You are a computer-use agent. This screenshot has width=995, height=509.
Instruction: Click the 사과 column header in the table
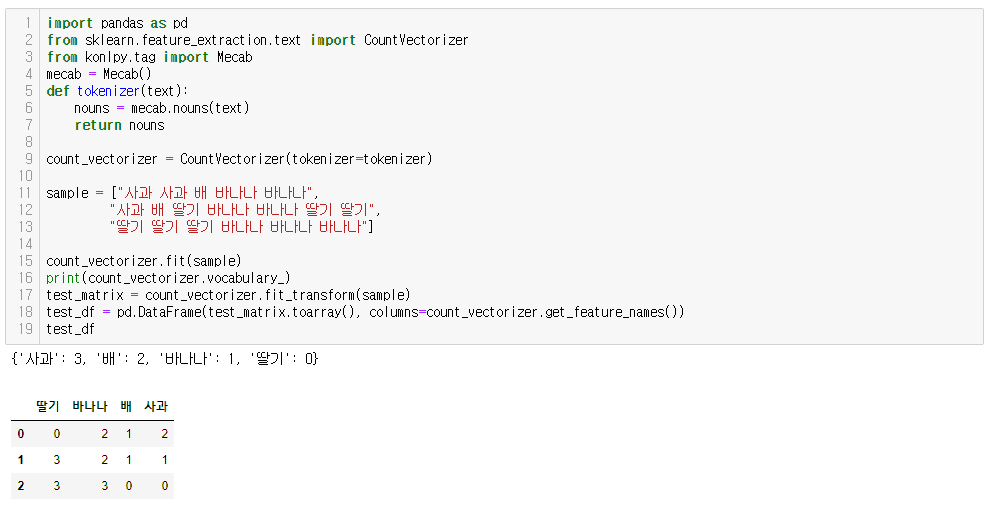[156, 406]
